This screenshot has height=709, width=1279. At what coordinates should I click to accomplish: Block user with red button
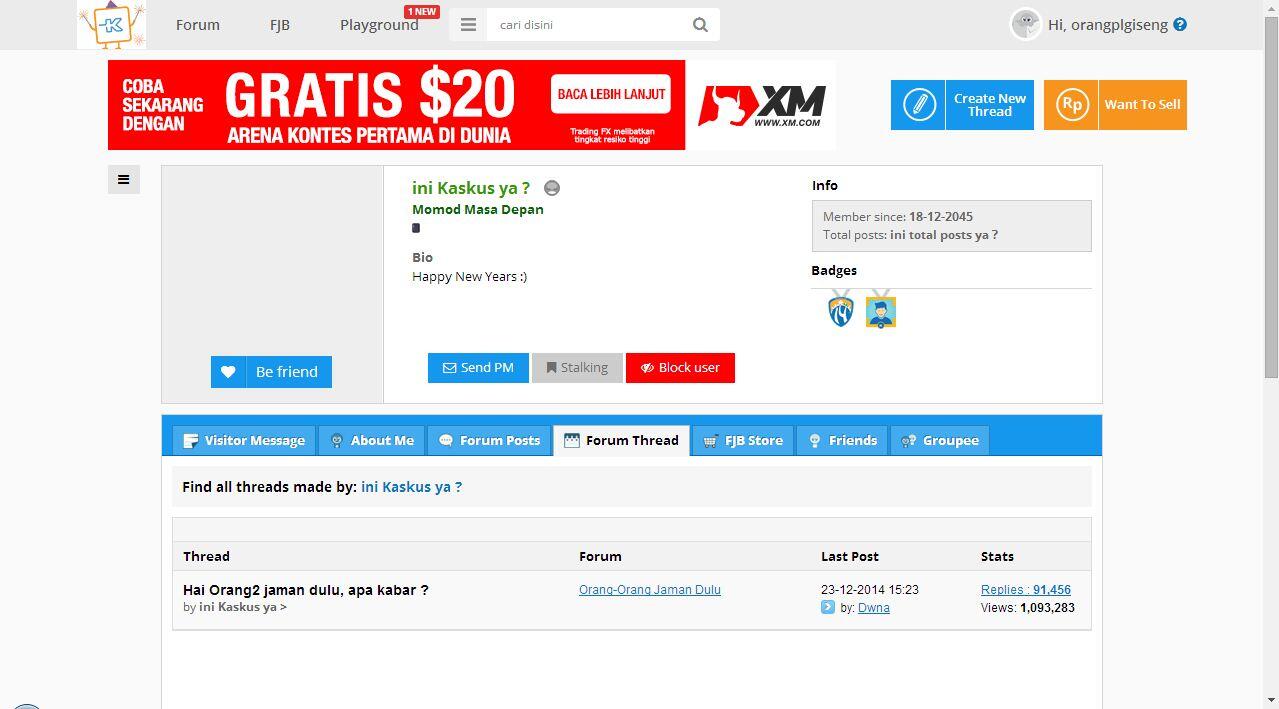680,368
